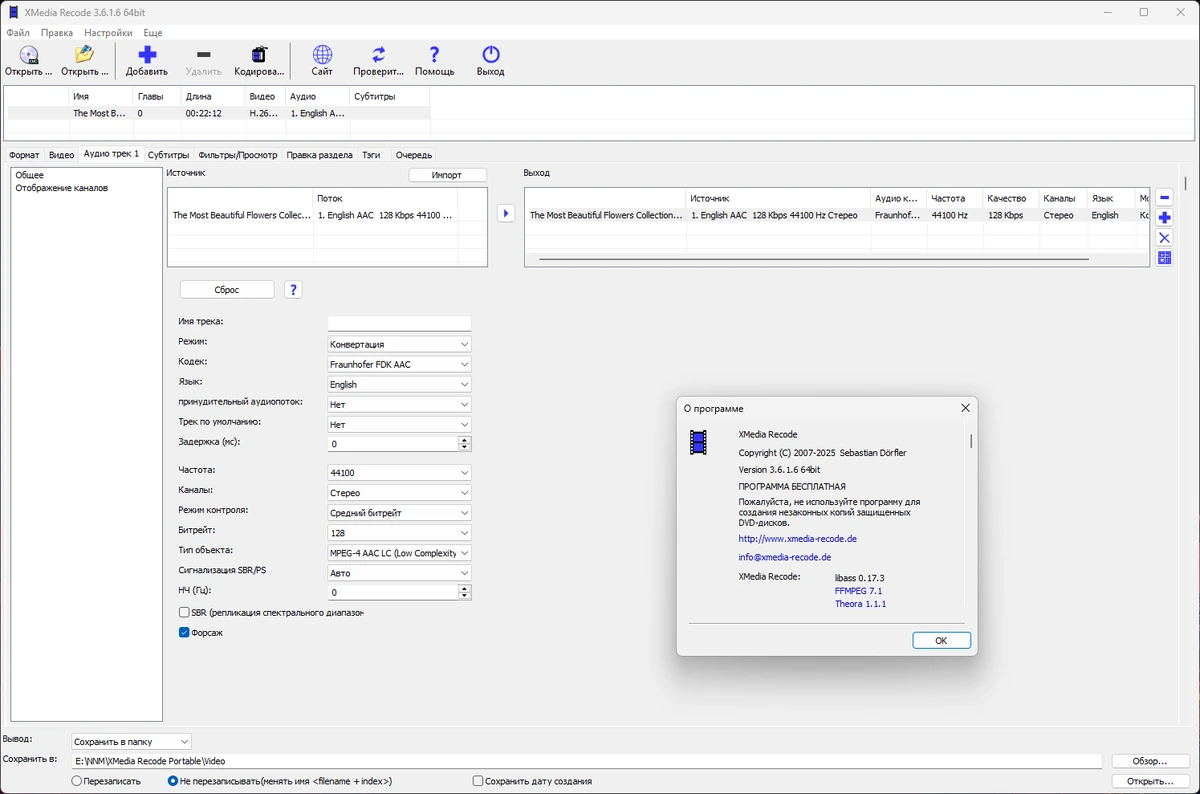Click the output list horizontal scrollbar
This screenshot has height=794, width=1200.
click(x=813, y=259)
